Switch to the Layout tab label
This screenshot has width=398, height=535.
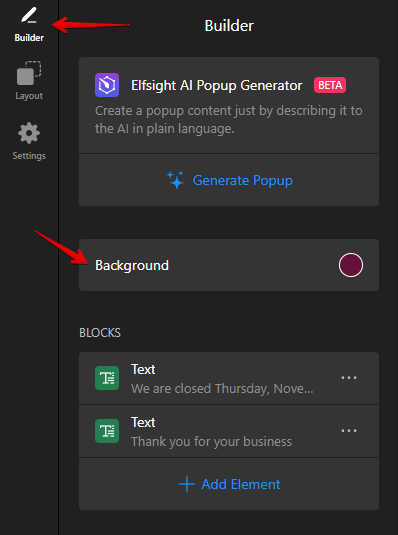tap(29, 96)
